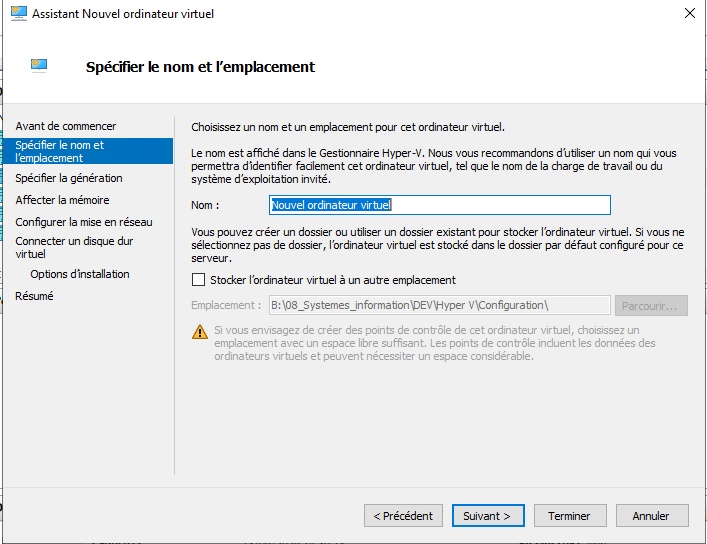Open the Affecter la mémoire step
The image size is (707, 544).
(62, 200)
